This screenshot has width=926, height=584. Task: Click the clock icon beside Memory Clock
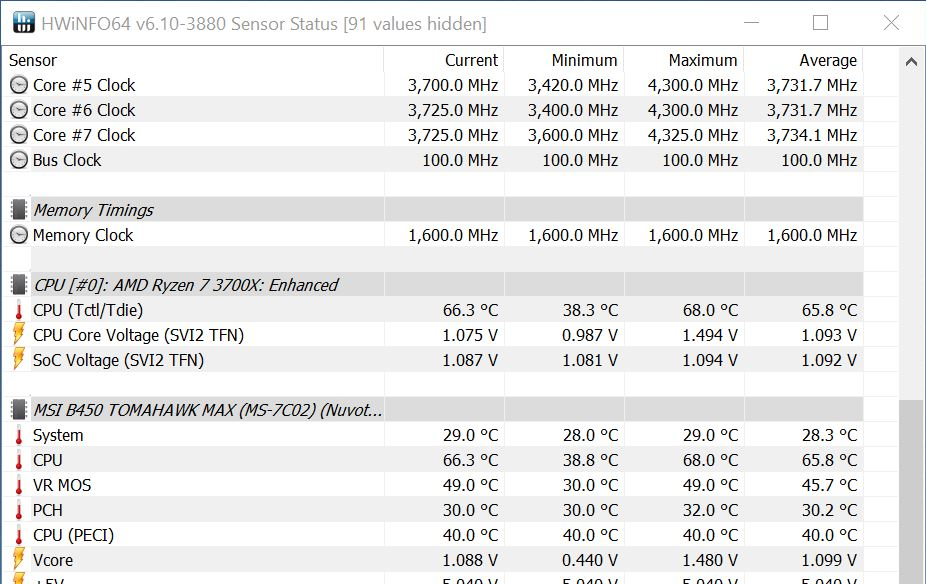pos(19,235)
